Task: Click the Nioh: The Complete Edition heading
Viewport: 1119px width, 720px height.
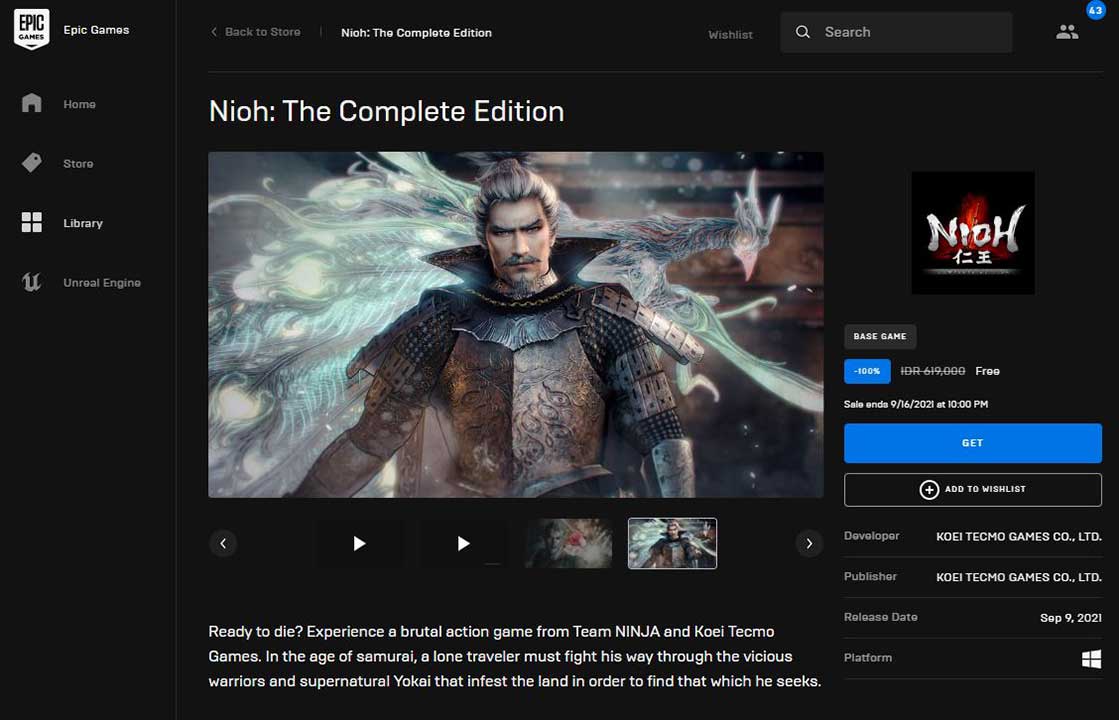Action: [386, 111]
